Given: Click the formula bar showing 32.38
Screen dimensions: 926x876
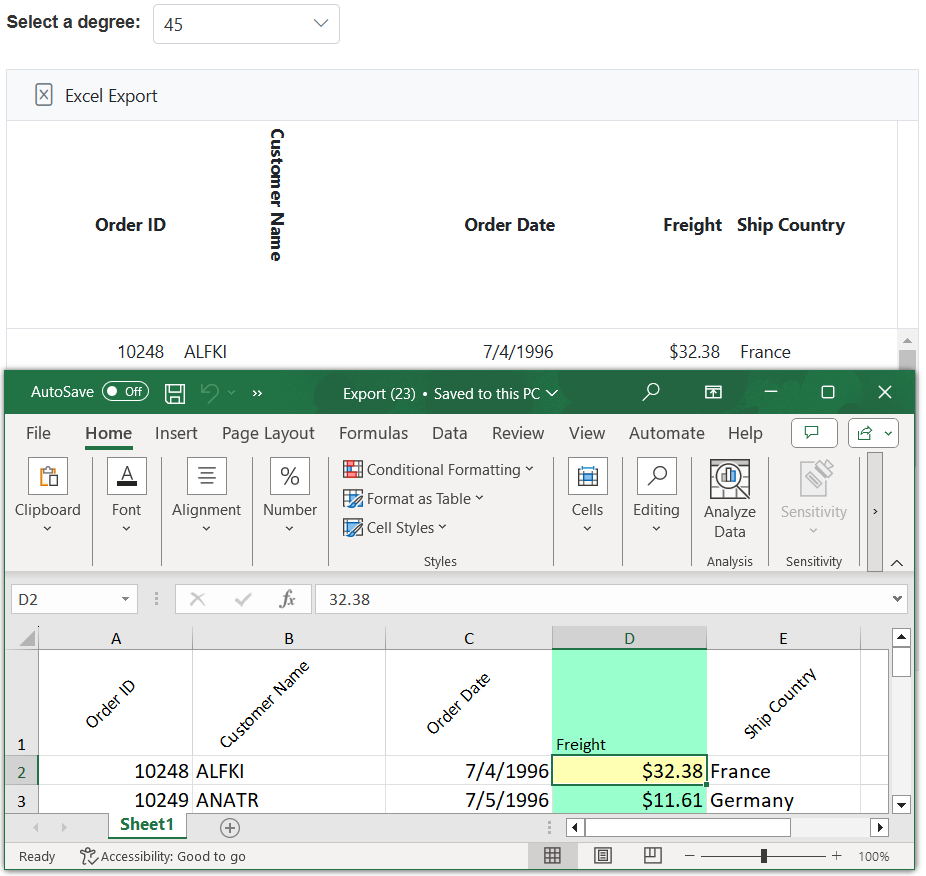Looking at the screenshot, I should (600, 599).
